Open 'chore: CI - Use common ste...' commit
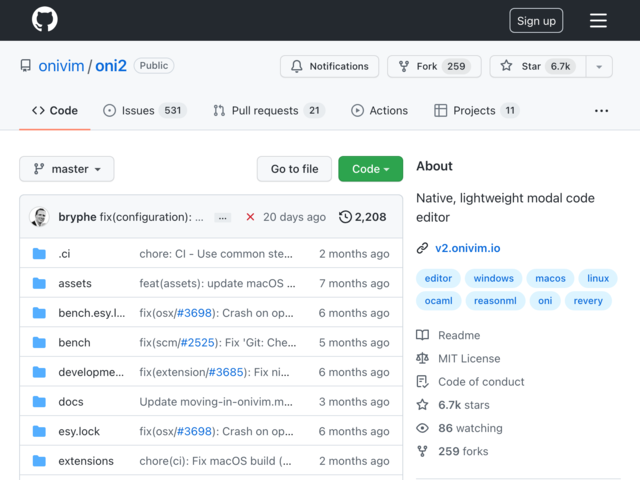The height and width of the screenshot is (480, 640). (216, 254)
